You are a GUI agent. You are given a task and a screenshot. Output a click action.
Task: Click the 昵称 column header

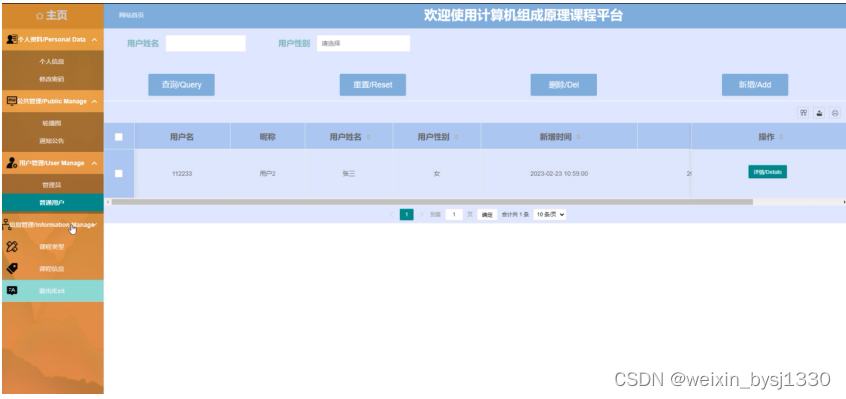268,137
